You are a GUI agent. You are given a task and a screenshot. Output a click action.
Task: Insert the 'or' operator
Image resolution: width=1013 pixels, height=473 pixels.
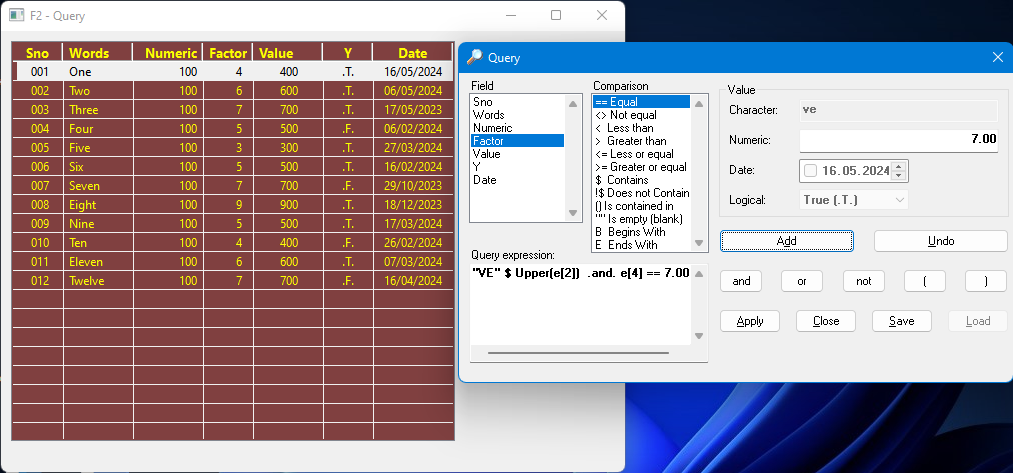coord(802,281)
